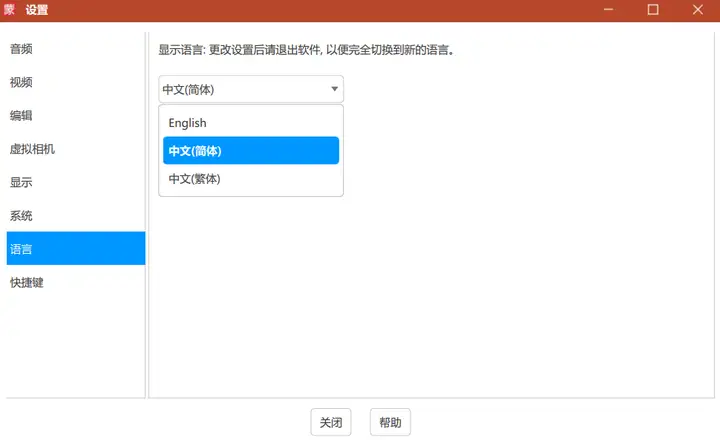Select the highlighted 语言 sidebar item
The width and height of the screenshot is (720, 440).
pyautogui.click(x=76, y=248)
